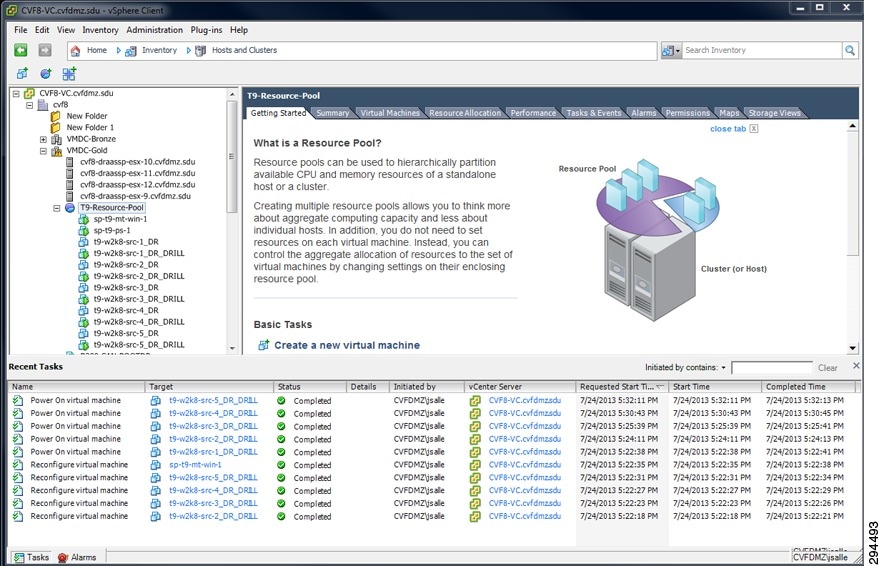Click the Getting Started pane scroll down arrow
This screenshot has width=879, height=566.
[x=852, y=348]
